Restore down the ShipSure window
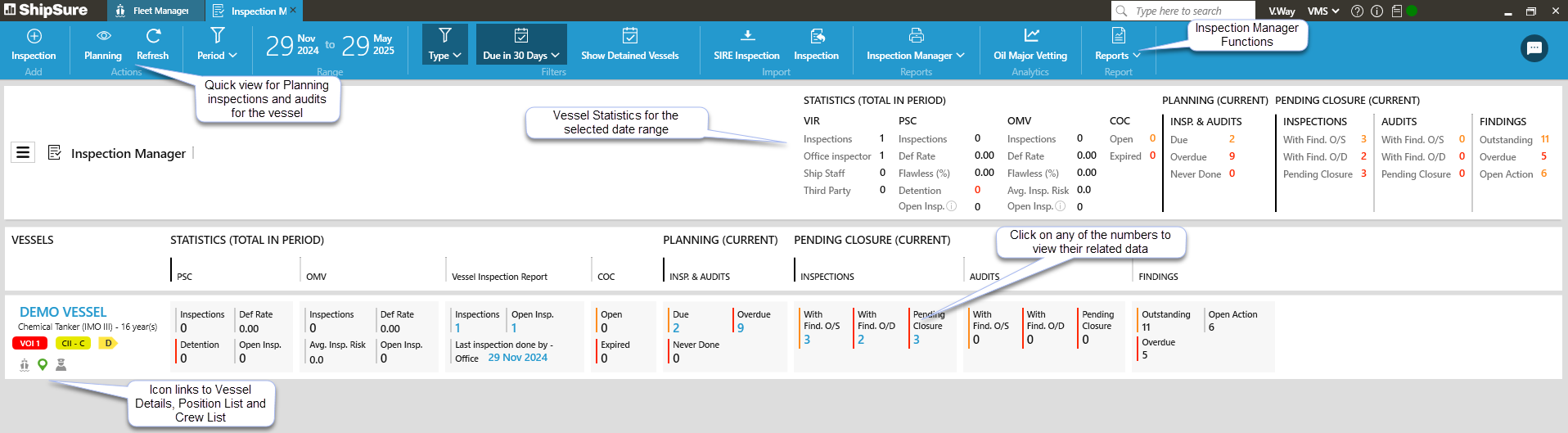The image size is (1568, 433). 1531,11
